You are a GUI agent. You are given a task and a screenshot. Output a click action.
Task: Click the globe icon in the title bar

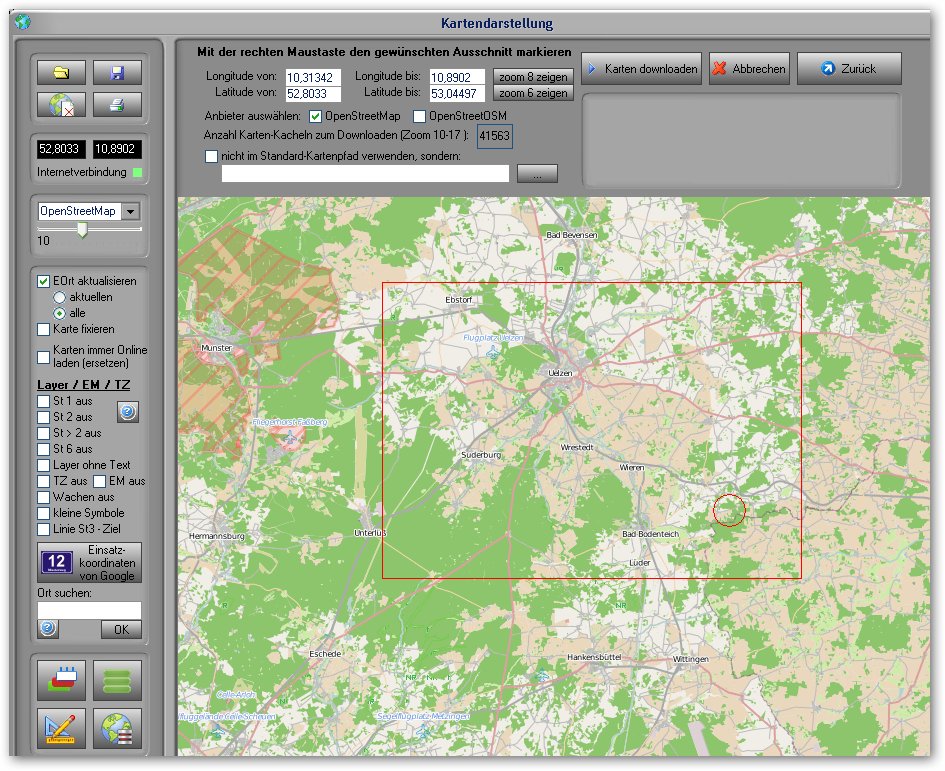23,22
